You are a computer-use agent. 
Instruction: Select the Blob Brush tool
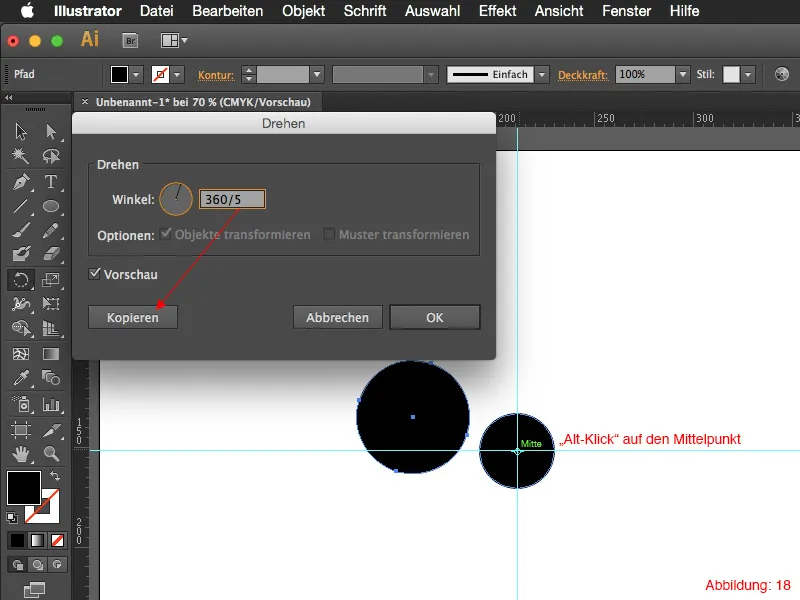click(x=21, y=254)
